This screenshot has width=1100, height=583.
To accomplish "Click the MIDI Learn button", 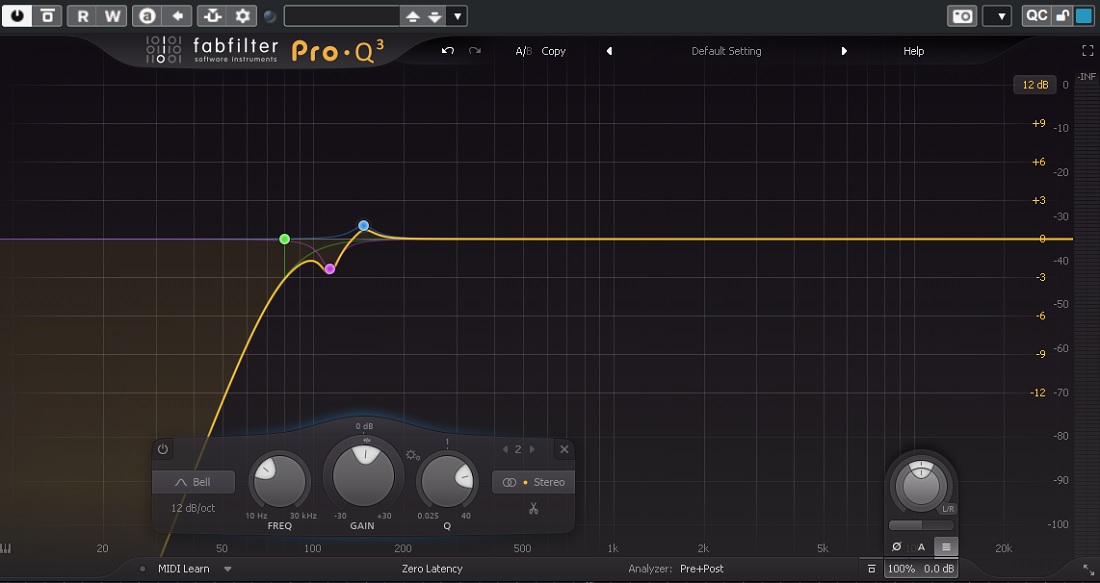I will pyautogui.click(x=184, y=569).
